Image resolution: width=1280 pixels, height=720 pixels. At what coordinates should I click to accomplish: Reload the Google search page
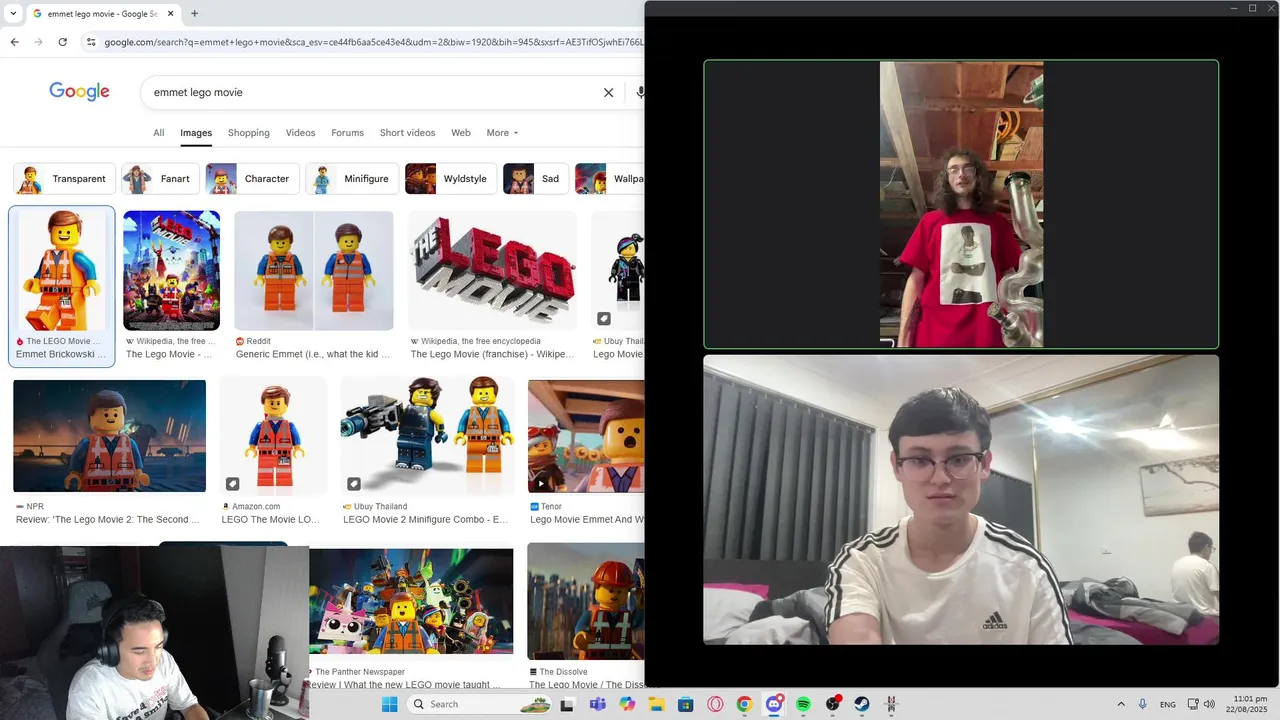[x=62, y=42]
